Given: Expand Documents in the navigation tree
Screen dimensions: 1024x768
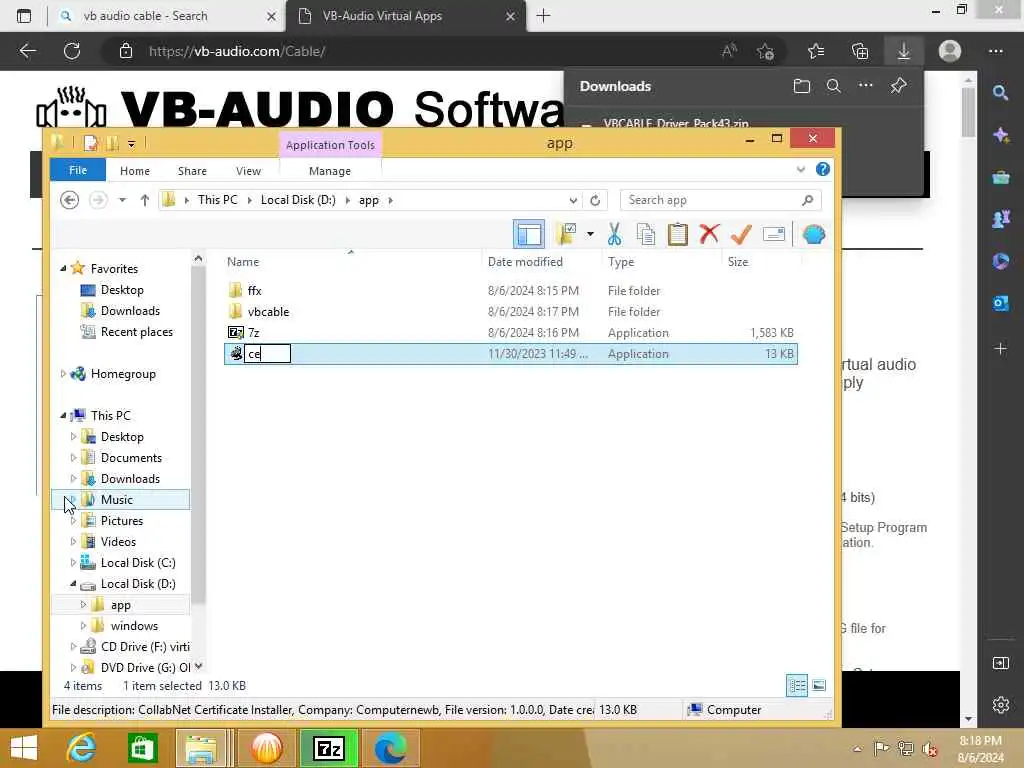Looking at the screenshot, I should (x=73, y=458).
